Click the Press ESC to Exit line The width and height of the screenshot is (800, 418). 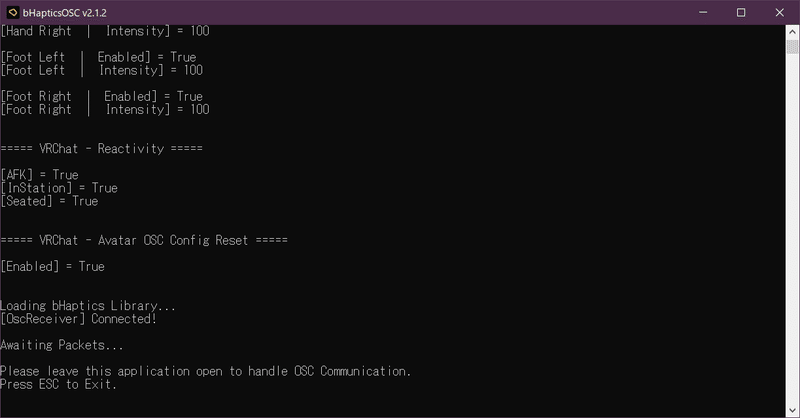pos(59,384)
